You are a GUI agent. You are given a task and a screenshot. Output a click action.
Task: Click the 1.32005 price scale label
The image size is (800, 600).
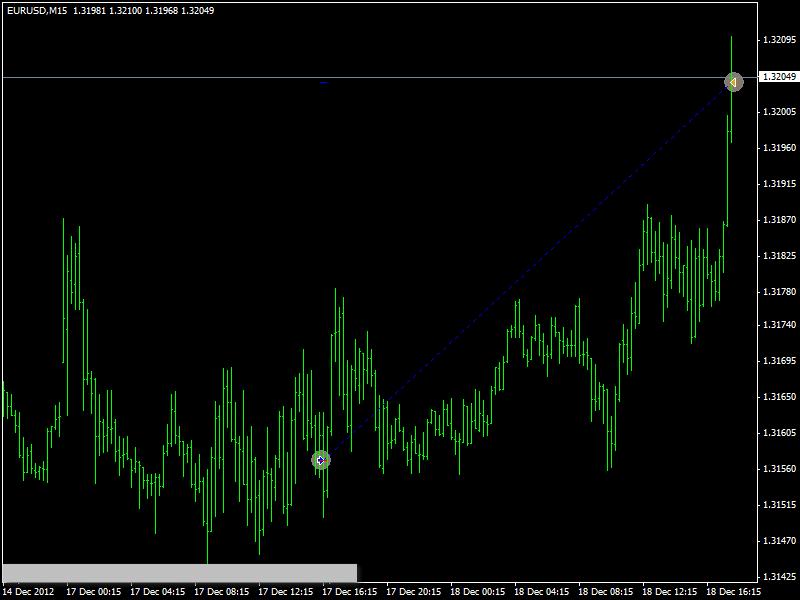tap(779, 112)
